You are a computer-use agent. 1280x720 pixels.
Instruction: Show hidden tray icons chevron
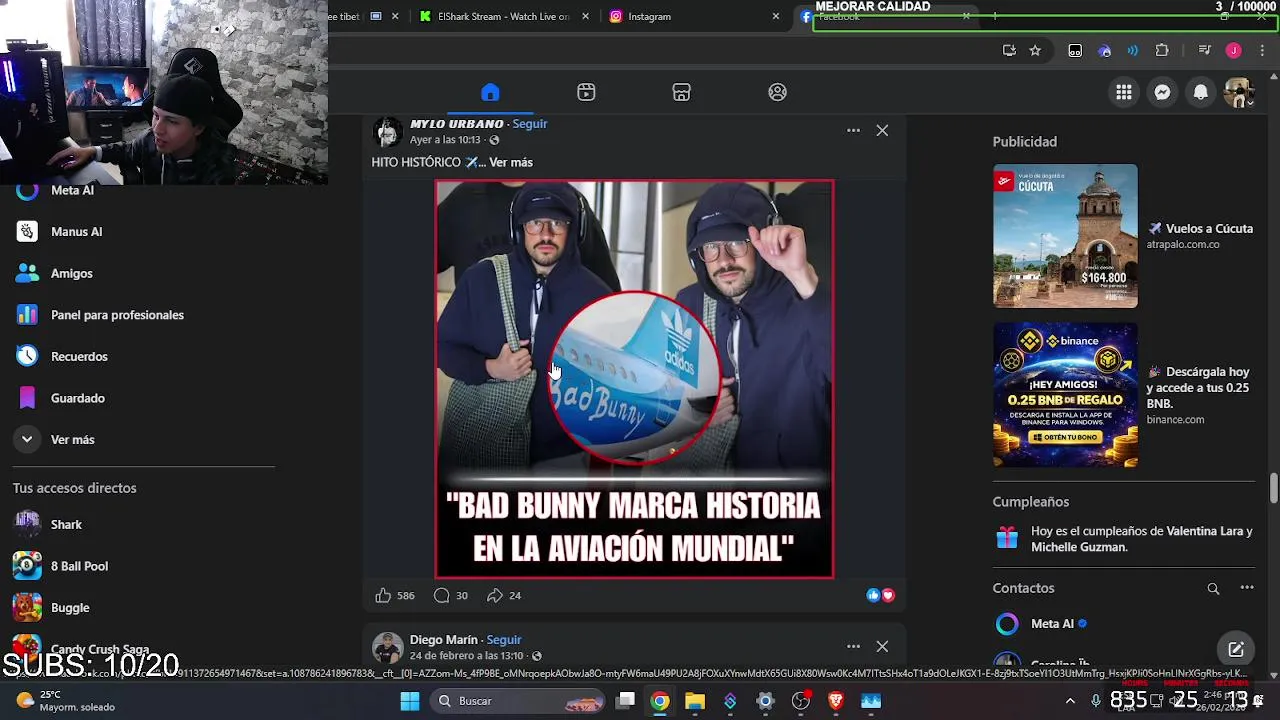1070,701
